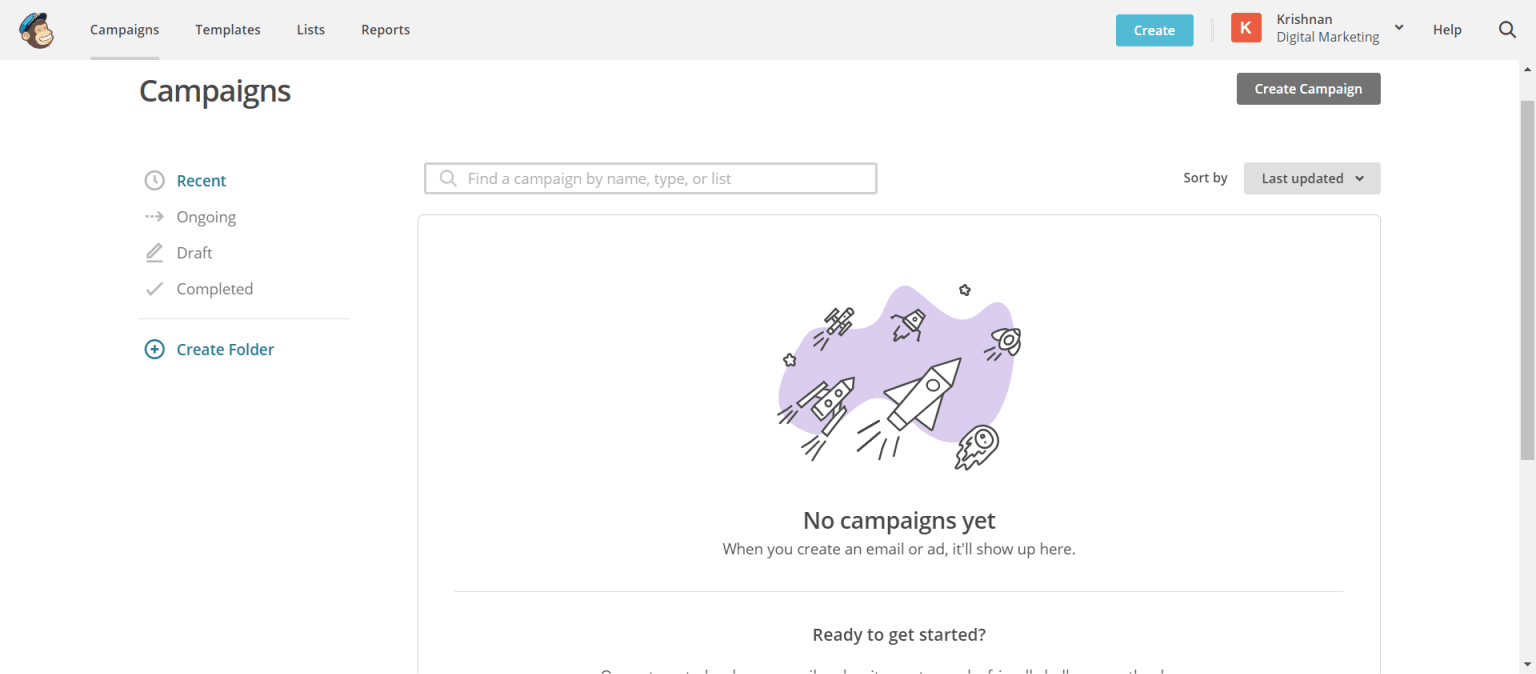Image resolution: width=1536 pixels, height=674 pixels.
Task: Click the Mailchimp monkey logo
Action: 36,30
